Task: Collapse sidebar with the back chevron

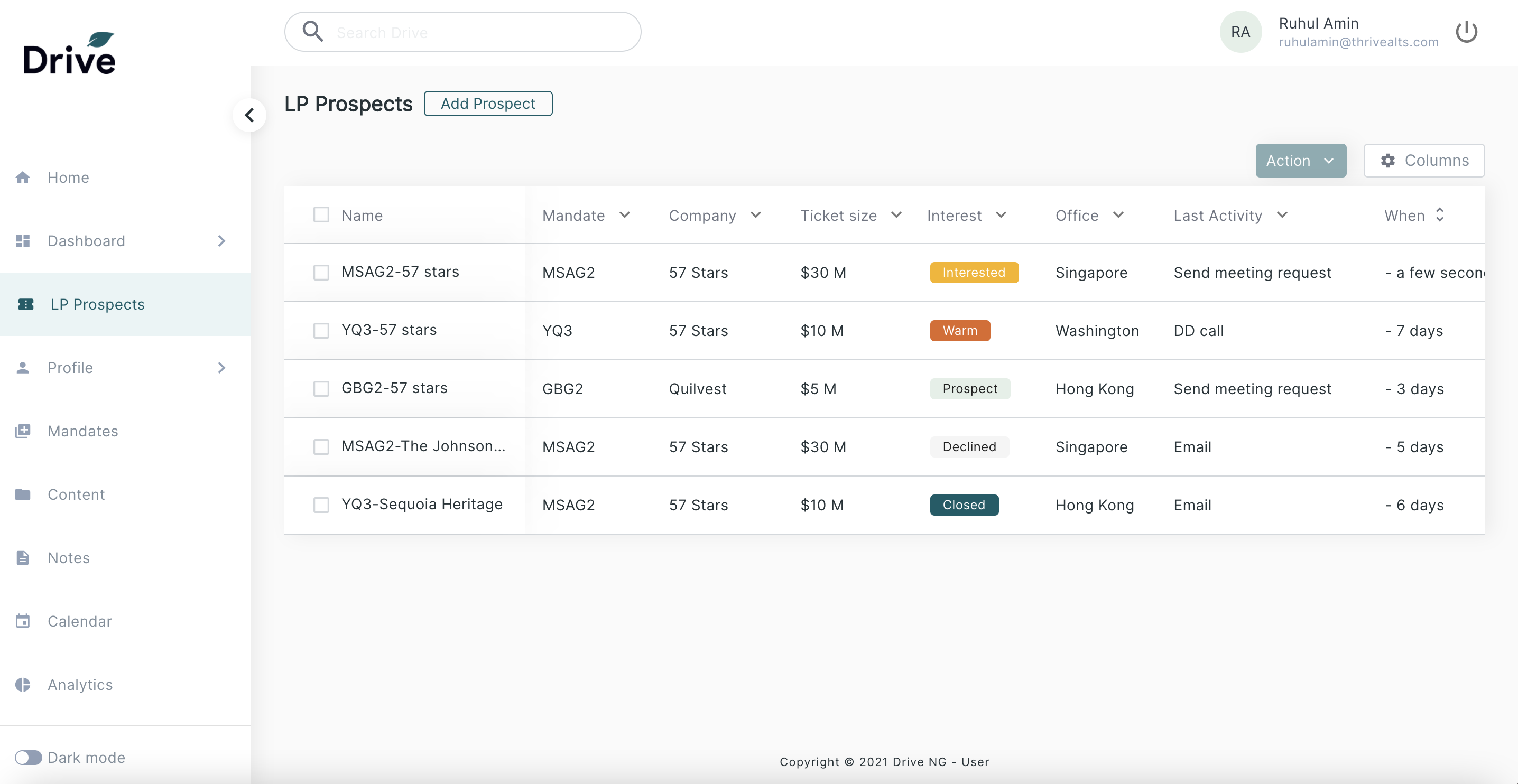Action: [x=249, y=115]
